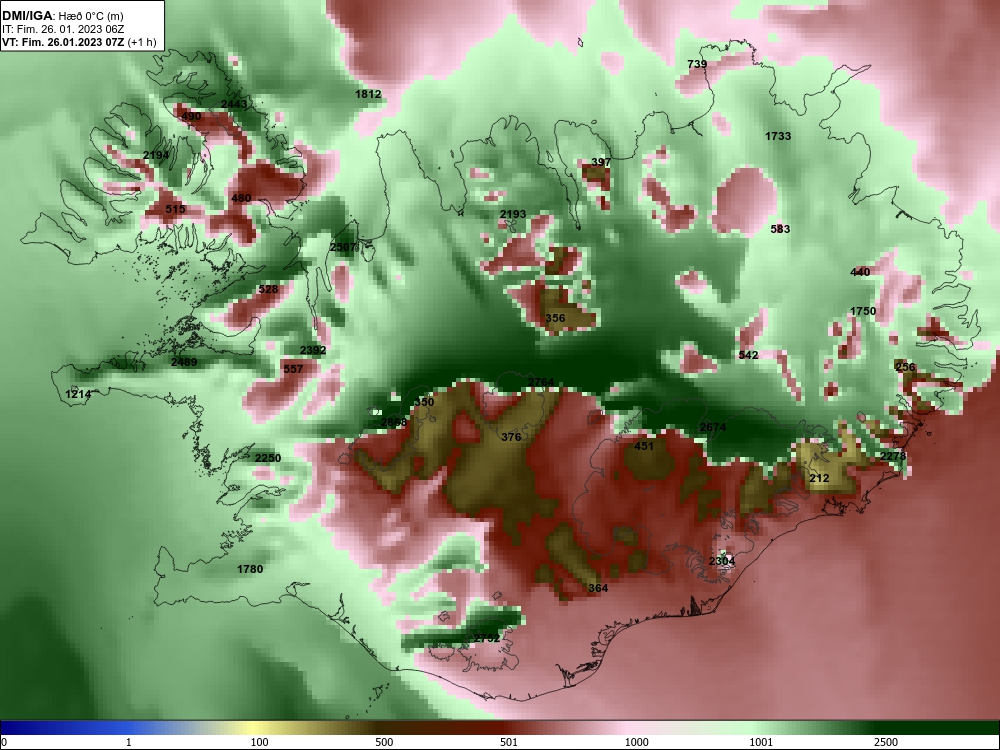
Task: Click the legend label 0
Action: (4, 742)
